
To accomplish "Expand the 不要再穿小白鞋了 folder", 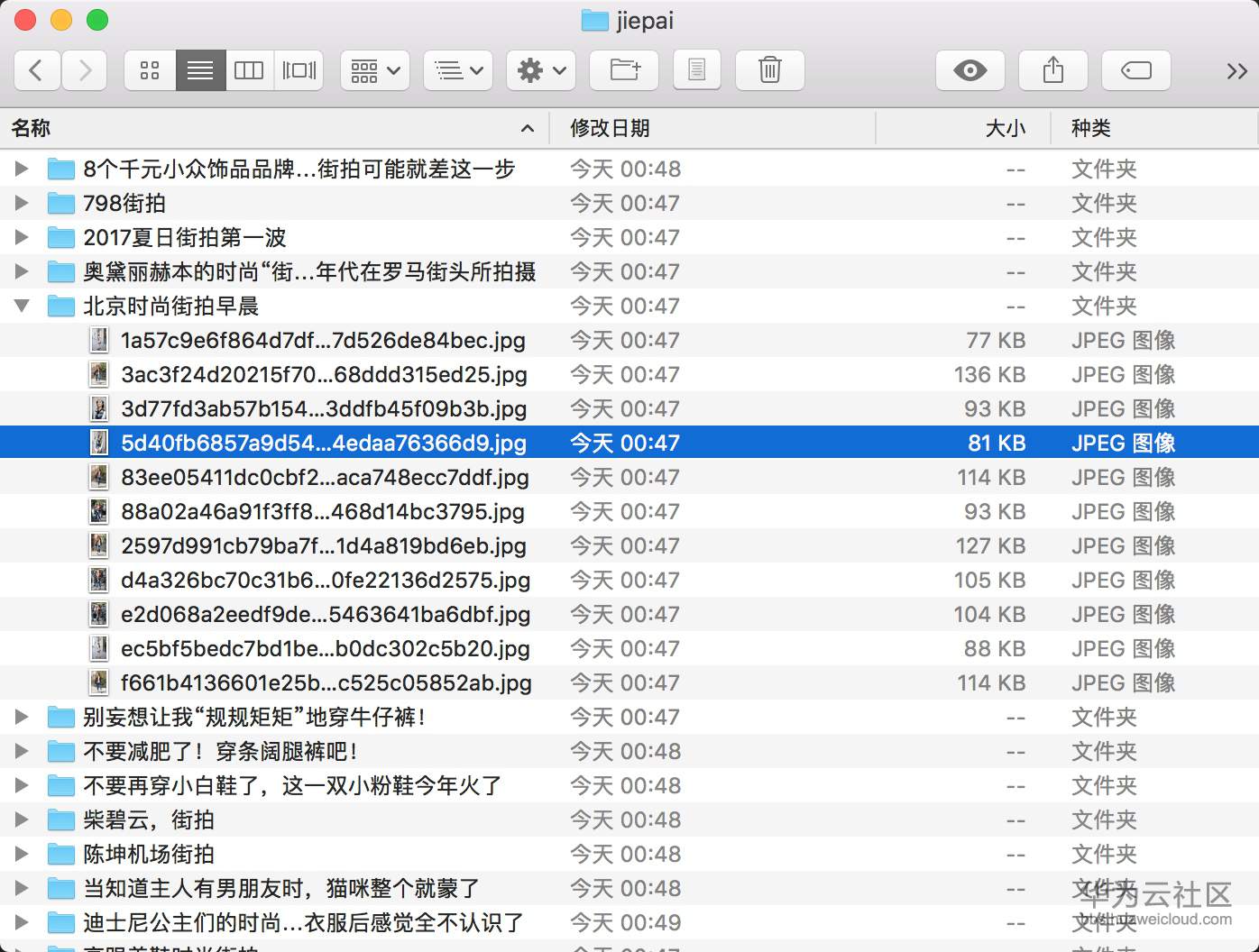I will click(22, 785).
